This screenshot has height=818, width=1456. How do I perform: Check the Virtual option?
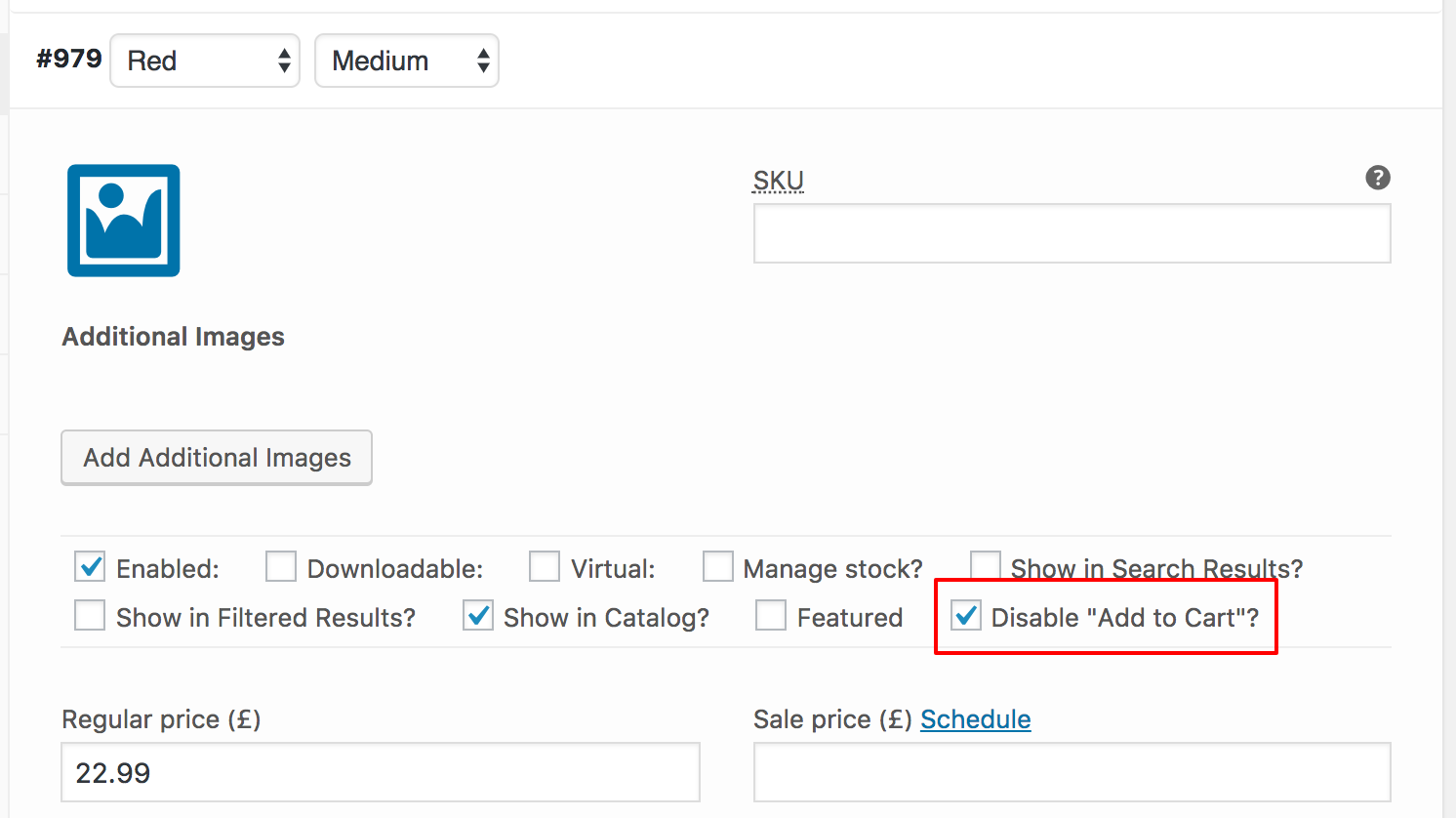click(x=544, y=566)
